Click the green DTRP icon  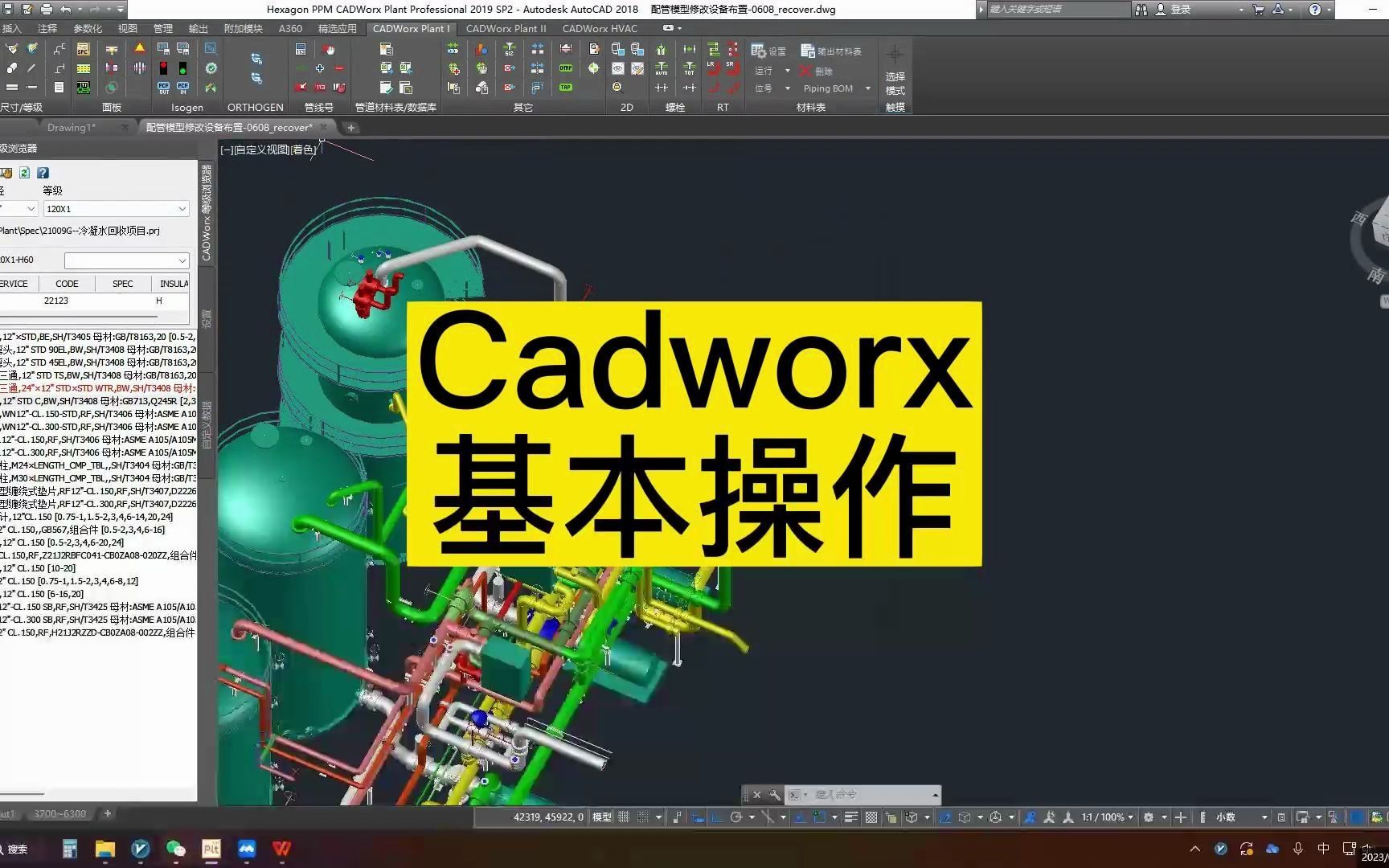click(566, 68)
